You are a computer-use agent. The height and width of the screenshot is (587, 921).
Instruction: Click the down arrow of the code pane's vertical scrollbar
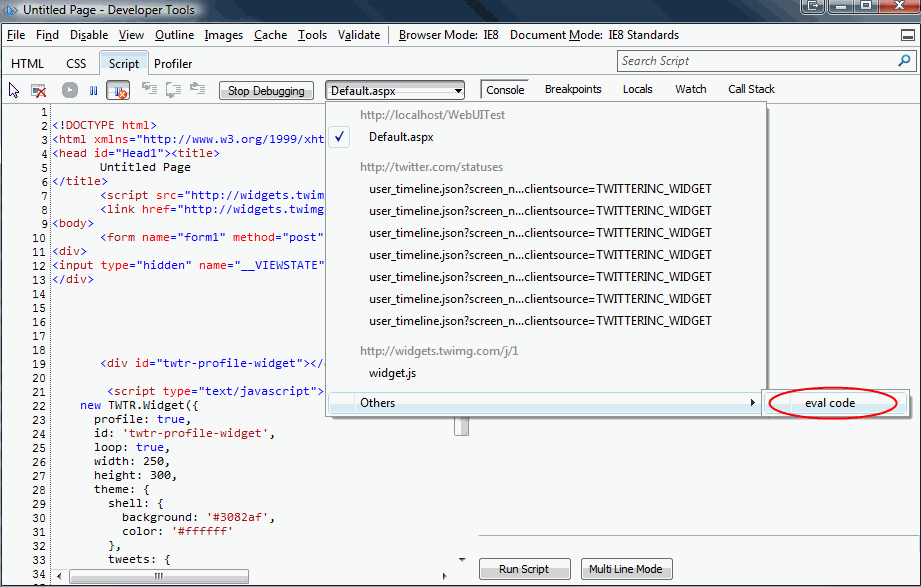coord(462,559)
